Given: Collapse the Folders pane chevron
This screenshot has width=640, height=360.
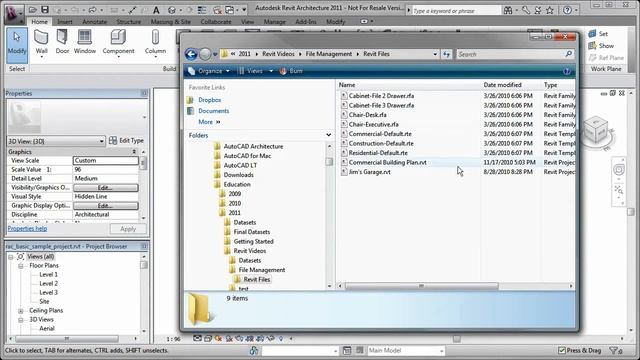Looking at the screenshot, I should click(x=329, y=135).
